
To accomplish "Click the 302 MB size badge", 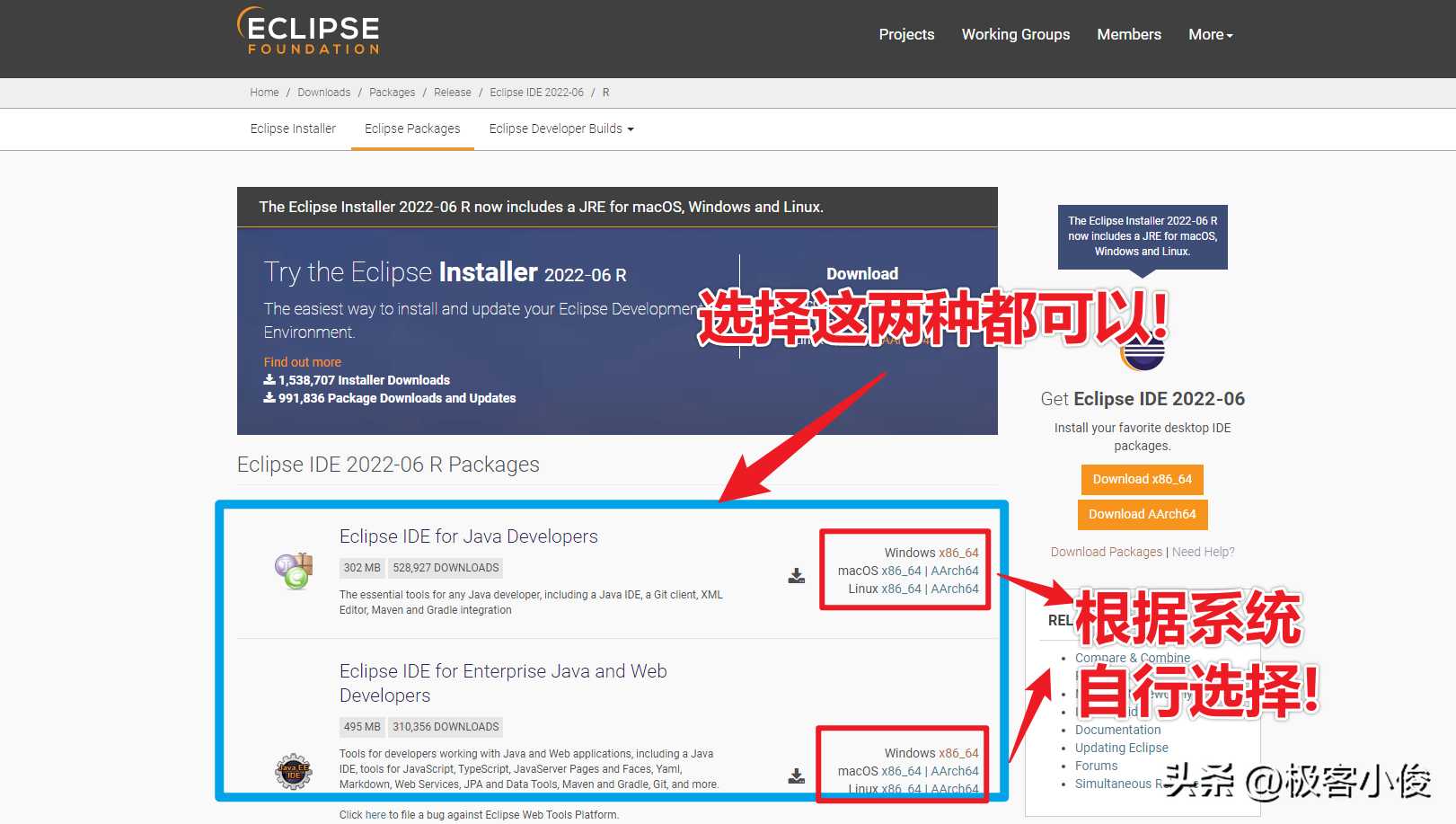I will pos(362,568).
